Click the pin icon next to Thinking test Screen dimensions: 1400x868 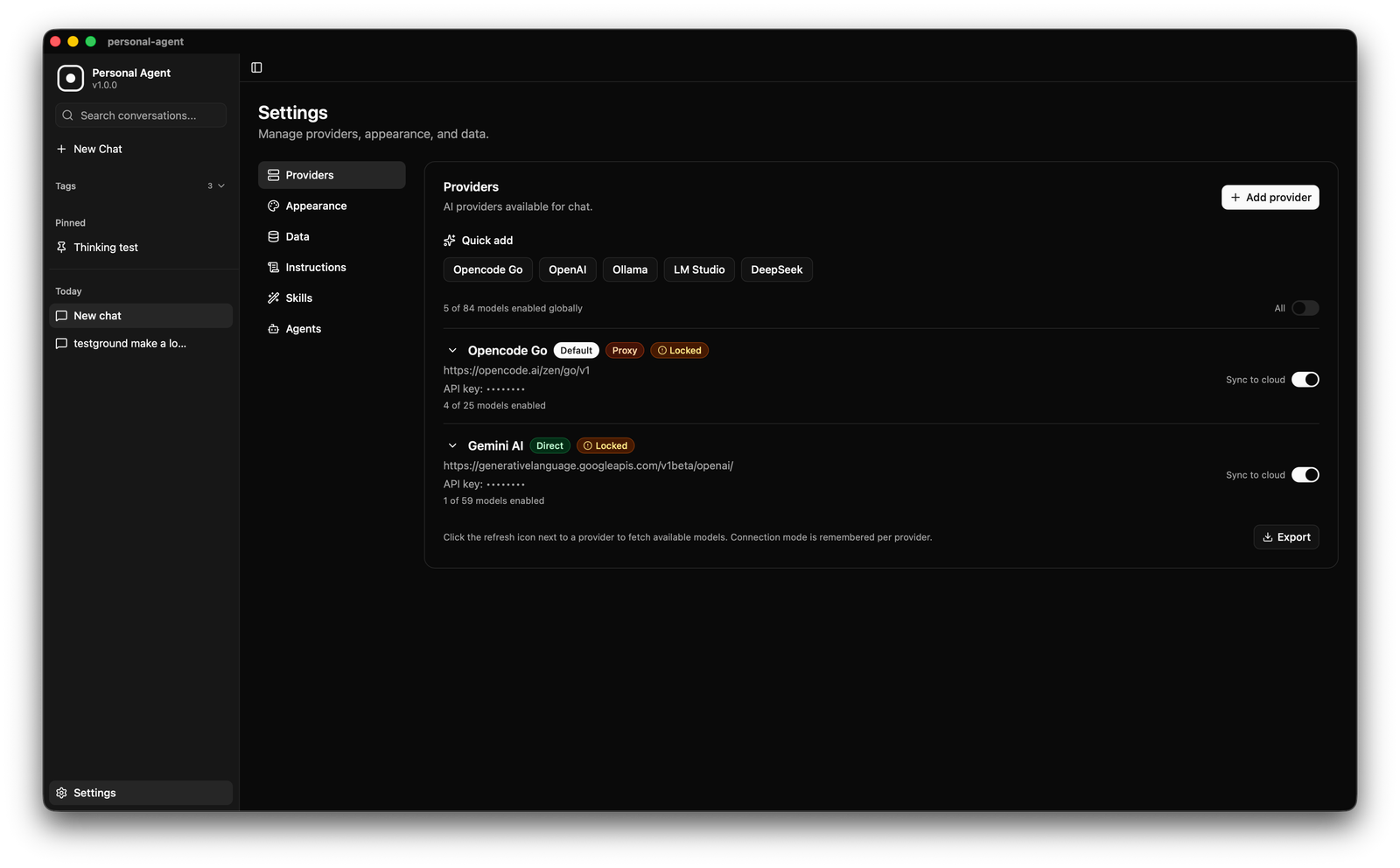coord(61,248)
